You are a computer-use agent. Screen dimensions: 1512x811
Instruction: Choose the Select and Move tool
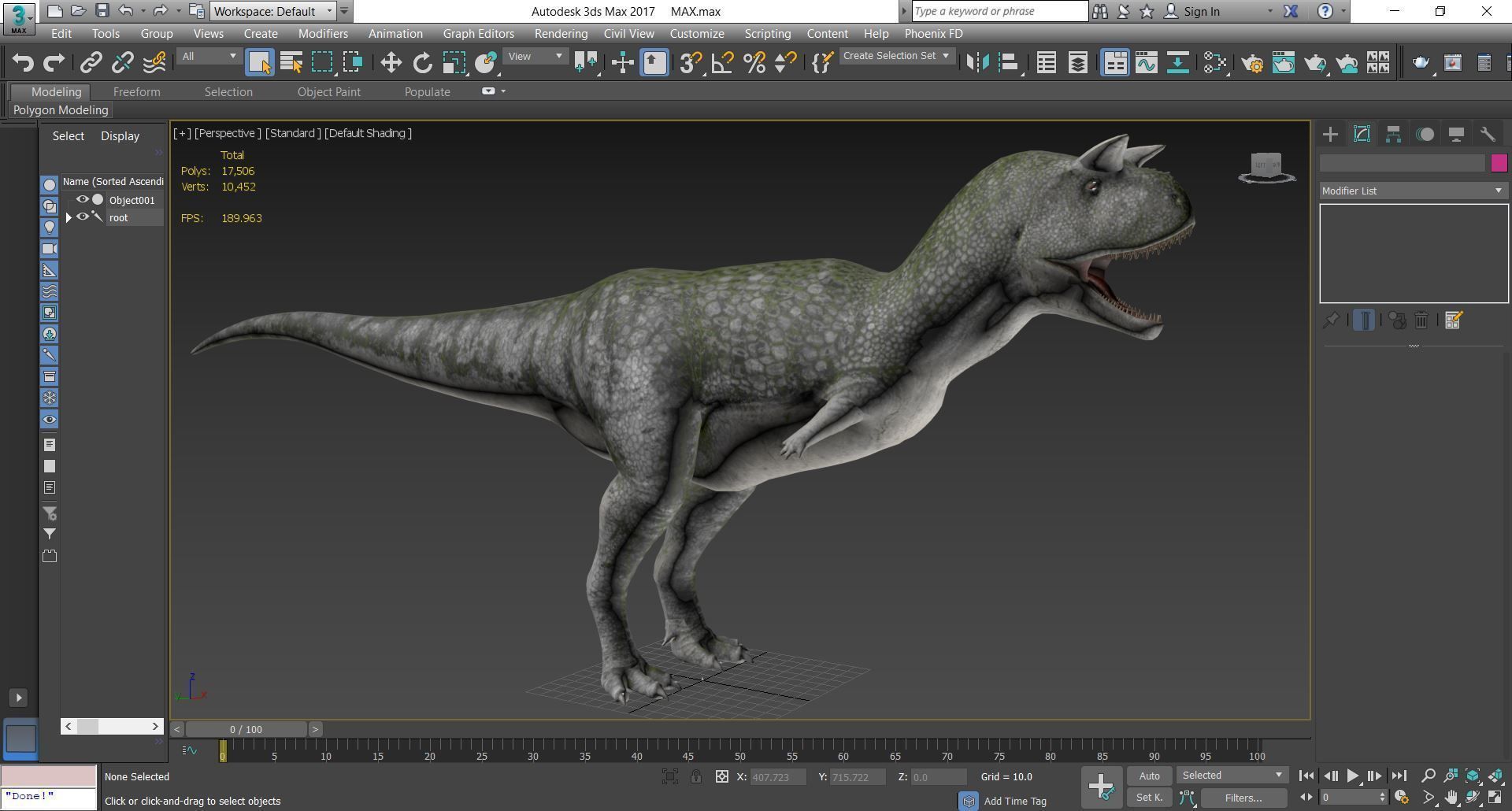(391, 62)
